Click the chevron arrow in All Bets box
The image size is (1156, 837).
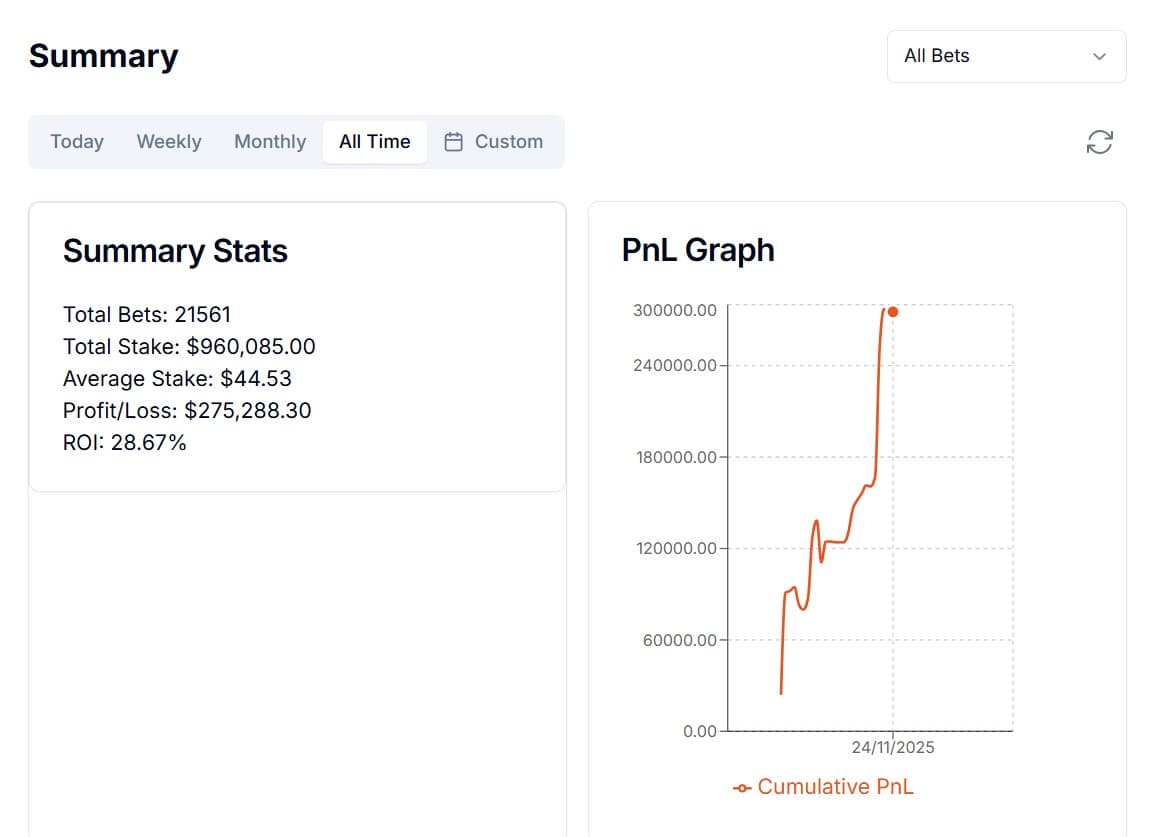tap(1100, 56)
